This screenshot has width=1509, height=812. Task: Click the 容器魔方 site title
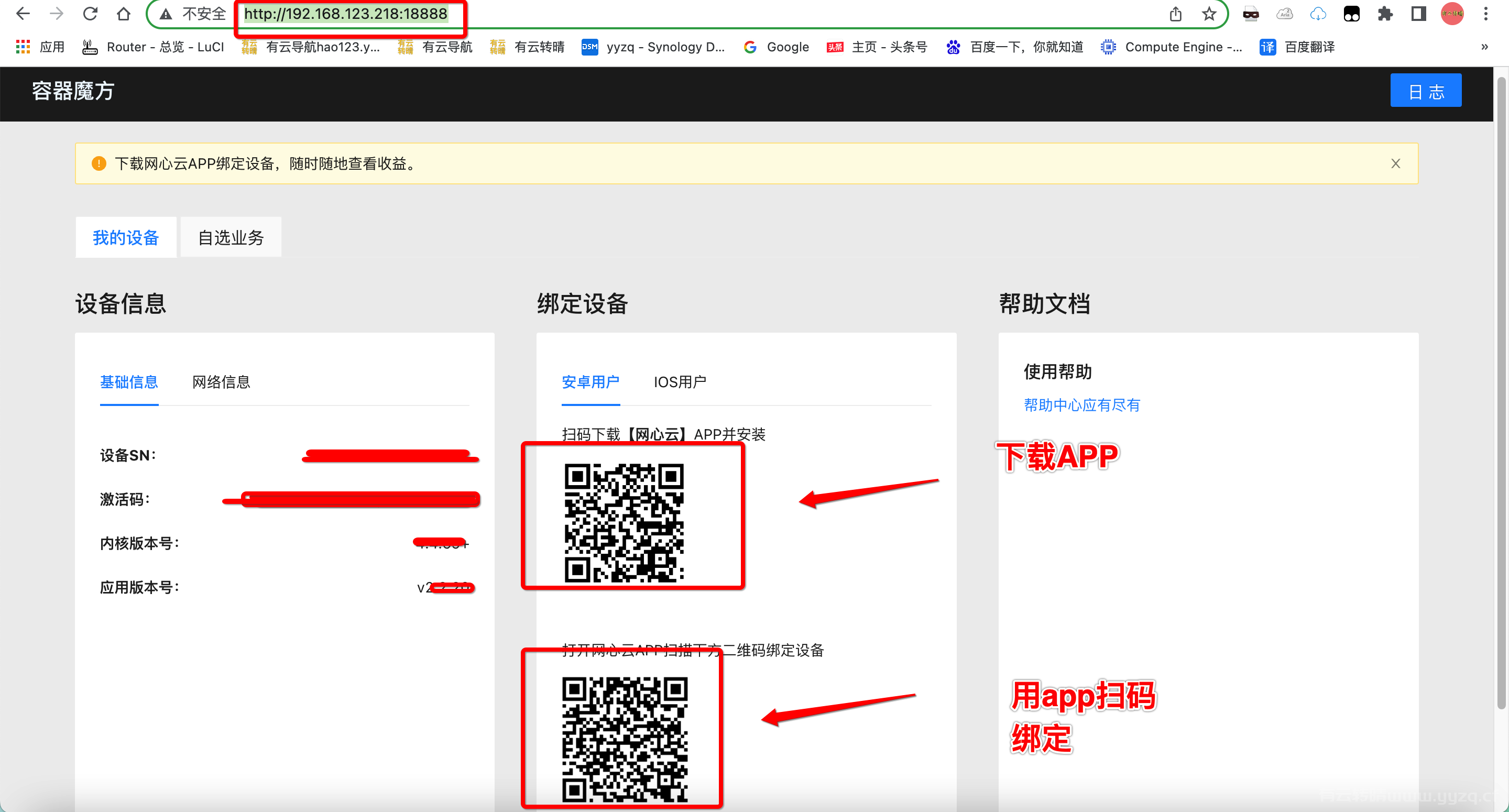(x=73, y=91)
